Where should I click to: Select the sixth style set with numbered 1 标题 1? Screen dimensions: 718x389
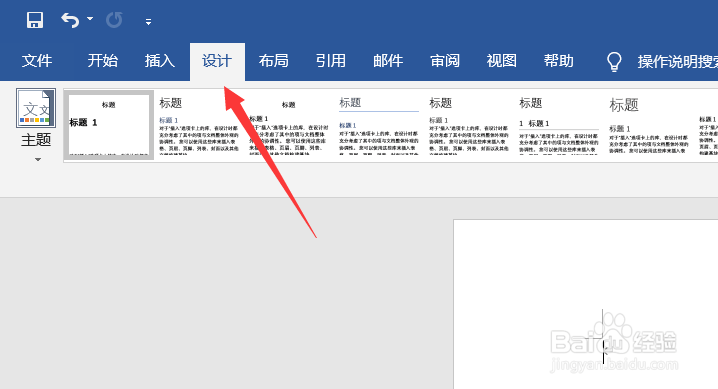[x=559, y=125]
